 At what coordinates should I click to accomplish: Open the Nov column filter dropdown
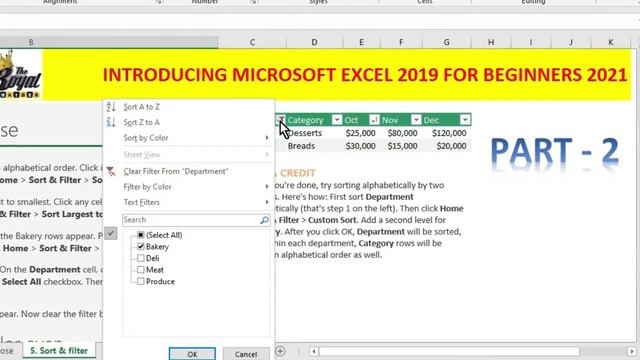416,120
